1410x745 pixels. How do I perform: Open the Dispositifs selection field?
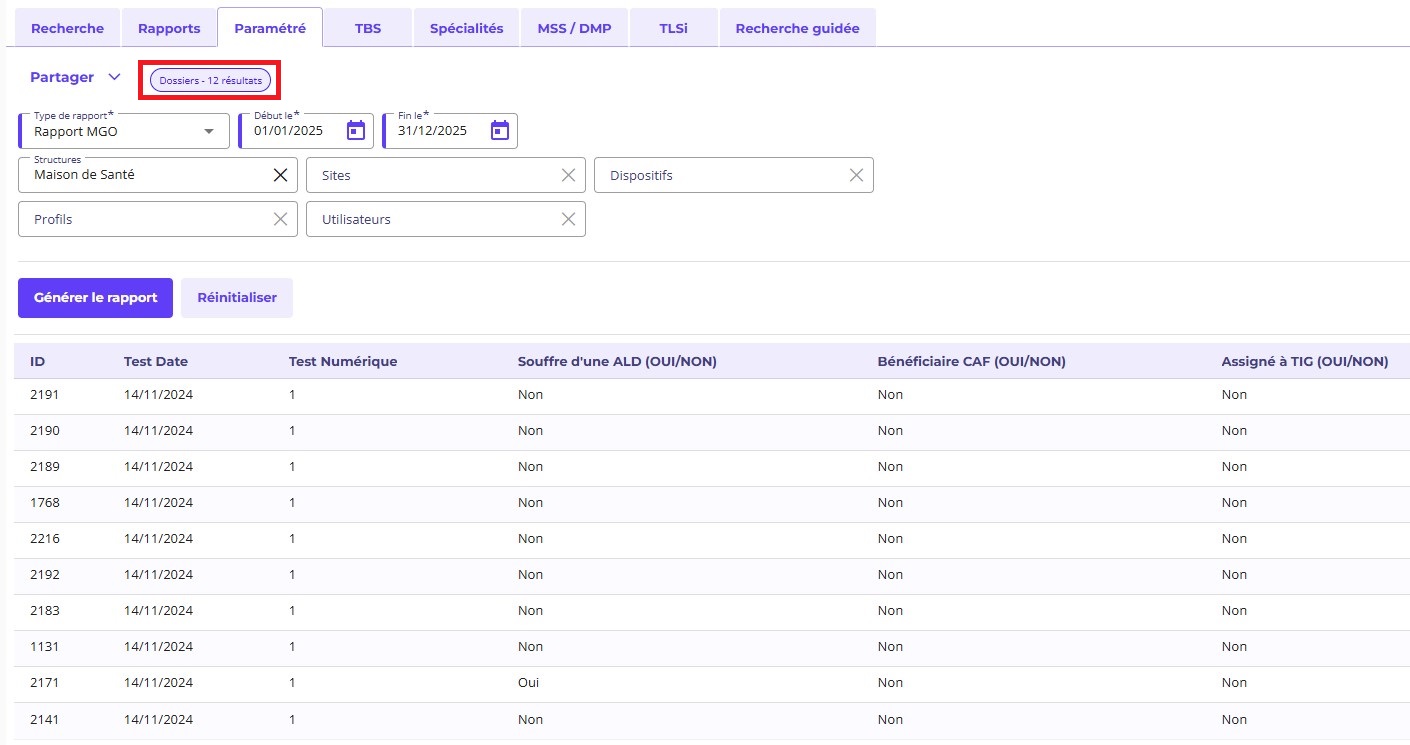point(718,175)
